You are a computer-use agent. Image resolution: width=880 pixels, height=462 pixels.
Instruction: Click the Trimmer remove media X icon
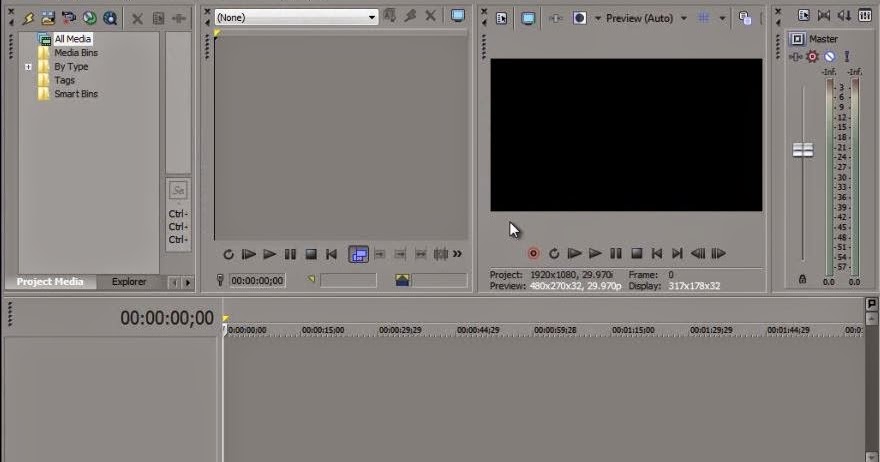[x=430, y=16]
